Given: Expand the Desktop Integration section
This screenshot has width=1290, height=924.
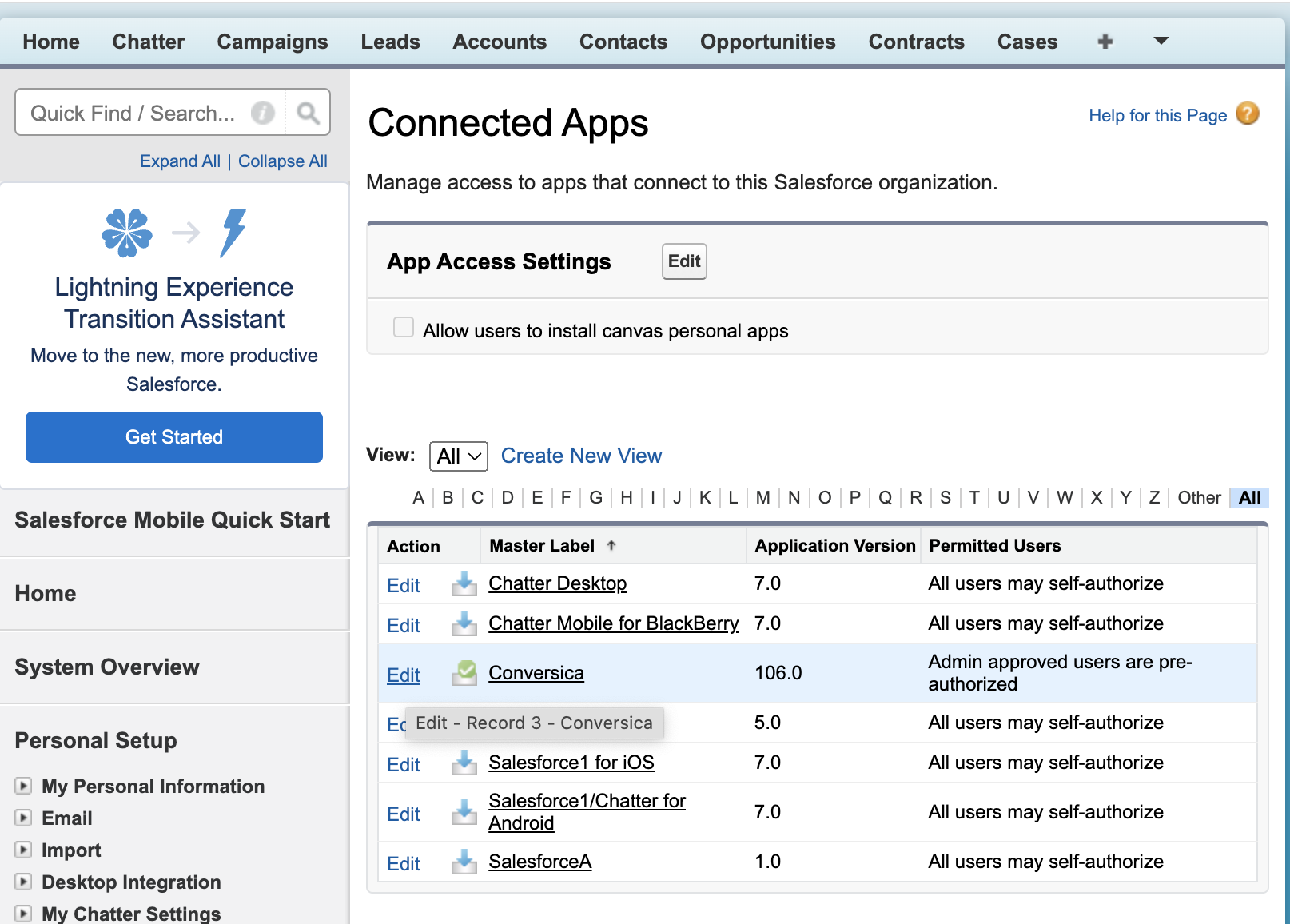Looking at the screenshot, I should point(23,882).
